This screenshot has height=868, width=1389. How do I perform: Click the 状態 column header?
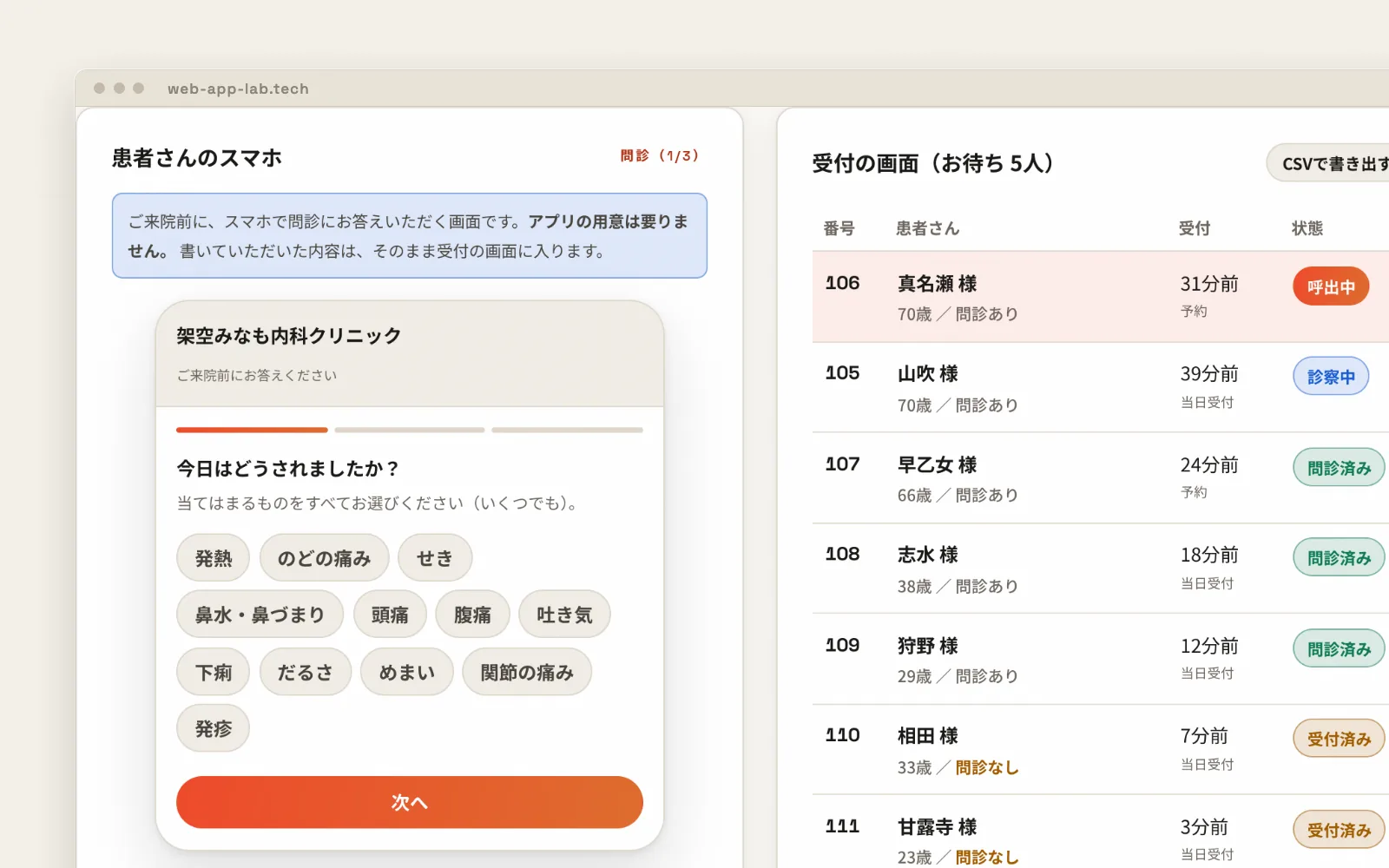pos(1307,228)
